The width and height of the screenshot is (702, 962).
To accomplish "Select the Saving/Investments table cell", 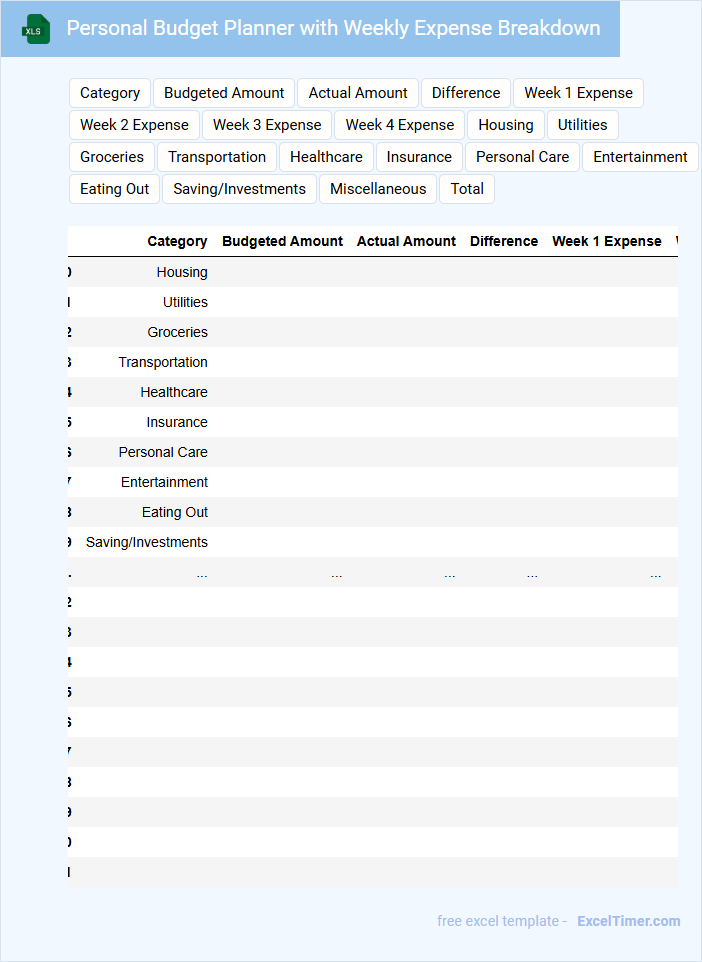I will (x=147, y=543).
